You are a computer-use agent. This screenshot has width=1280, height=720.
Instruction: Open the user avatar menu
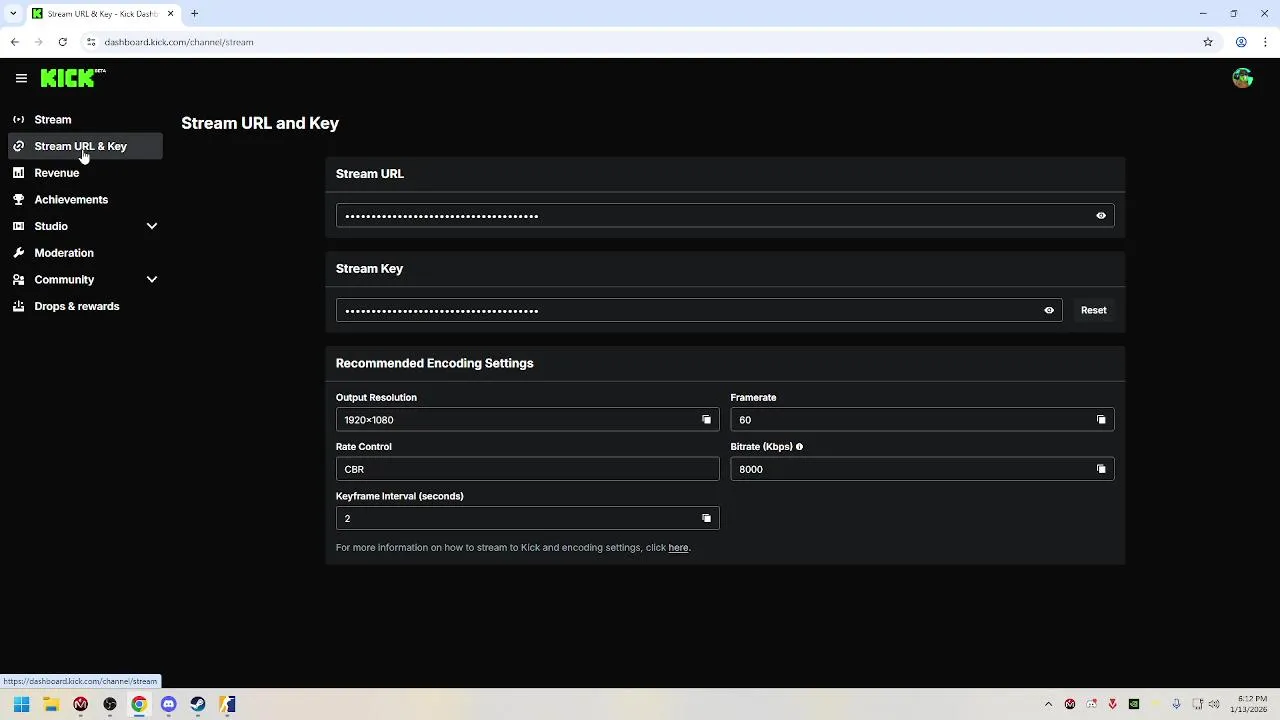[1243, 78]
